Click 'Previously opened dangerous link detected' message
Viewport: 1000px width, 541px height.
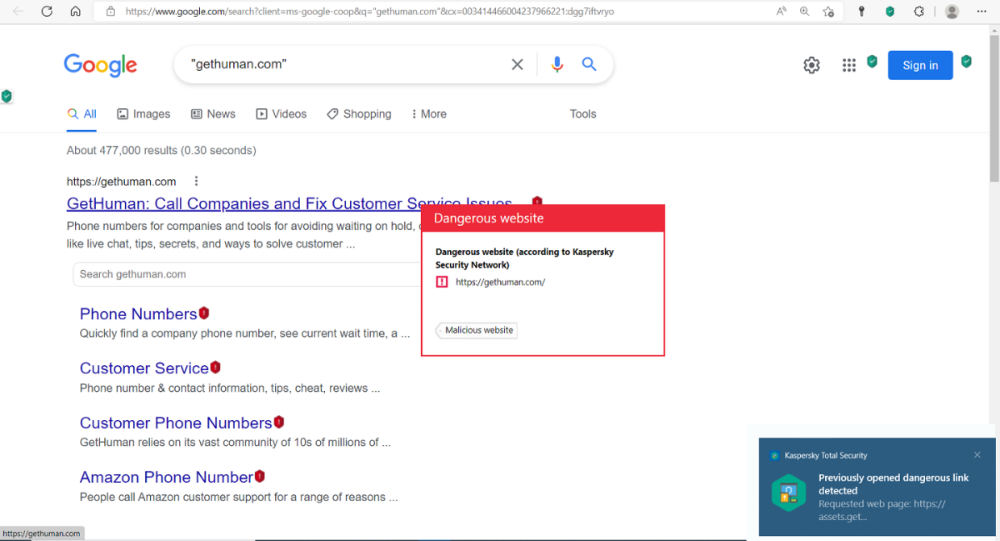[x=893, y=484]
